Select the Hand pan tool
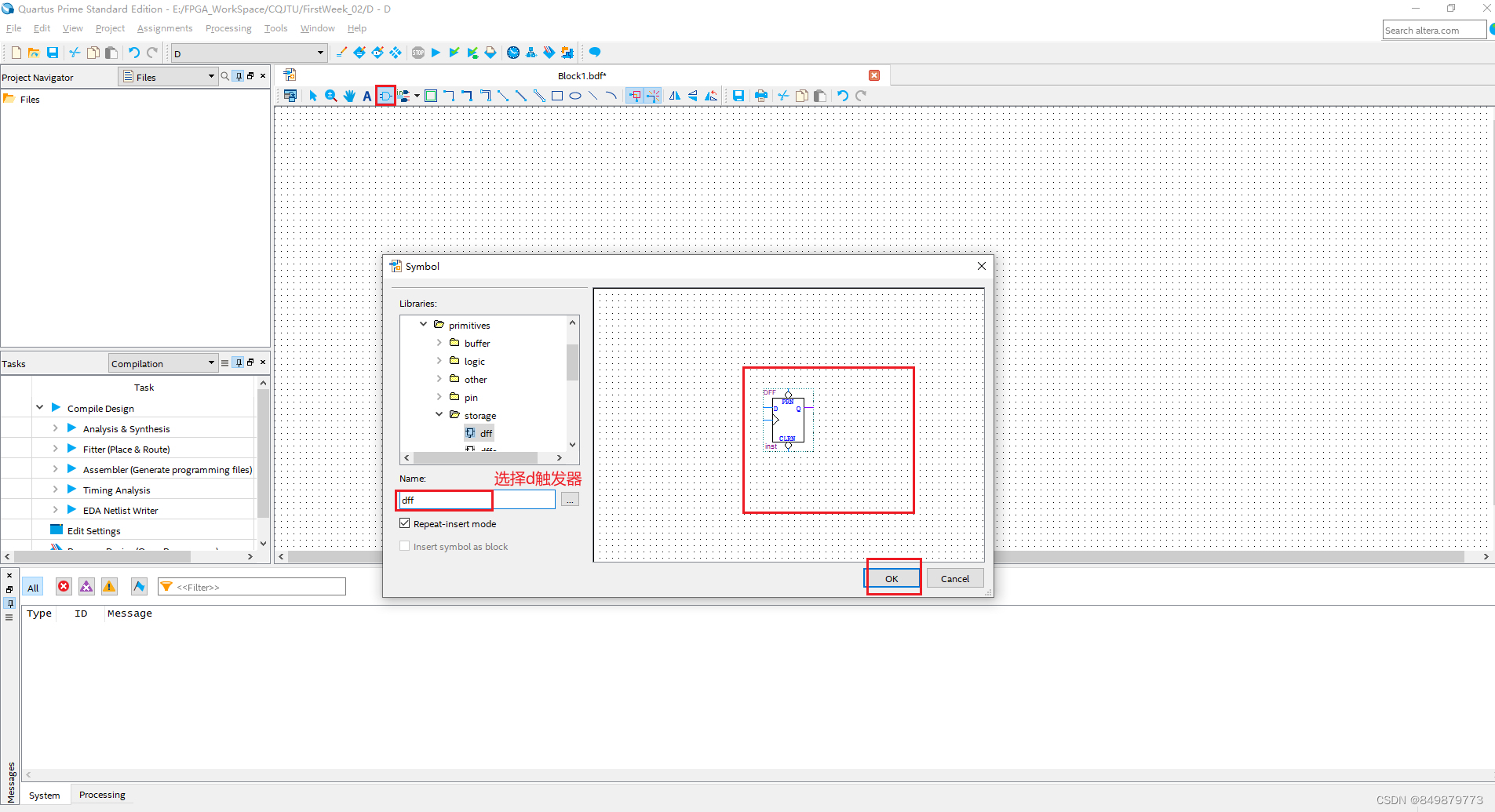 point(349,96)
